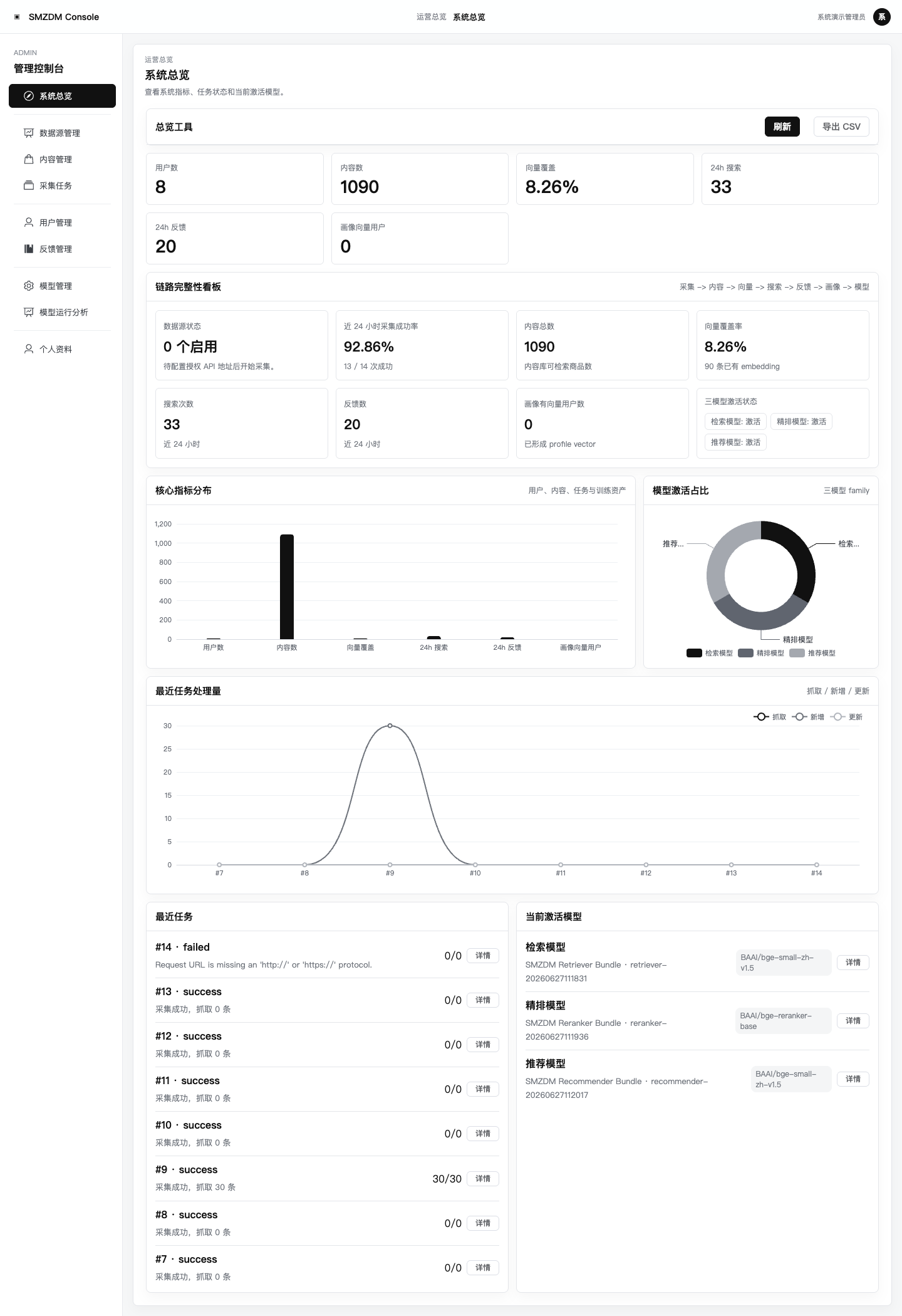
Task: Click the compass icon beside 系统总览
Action: 28,96
